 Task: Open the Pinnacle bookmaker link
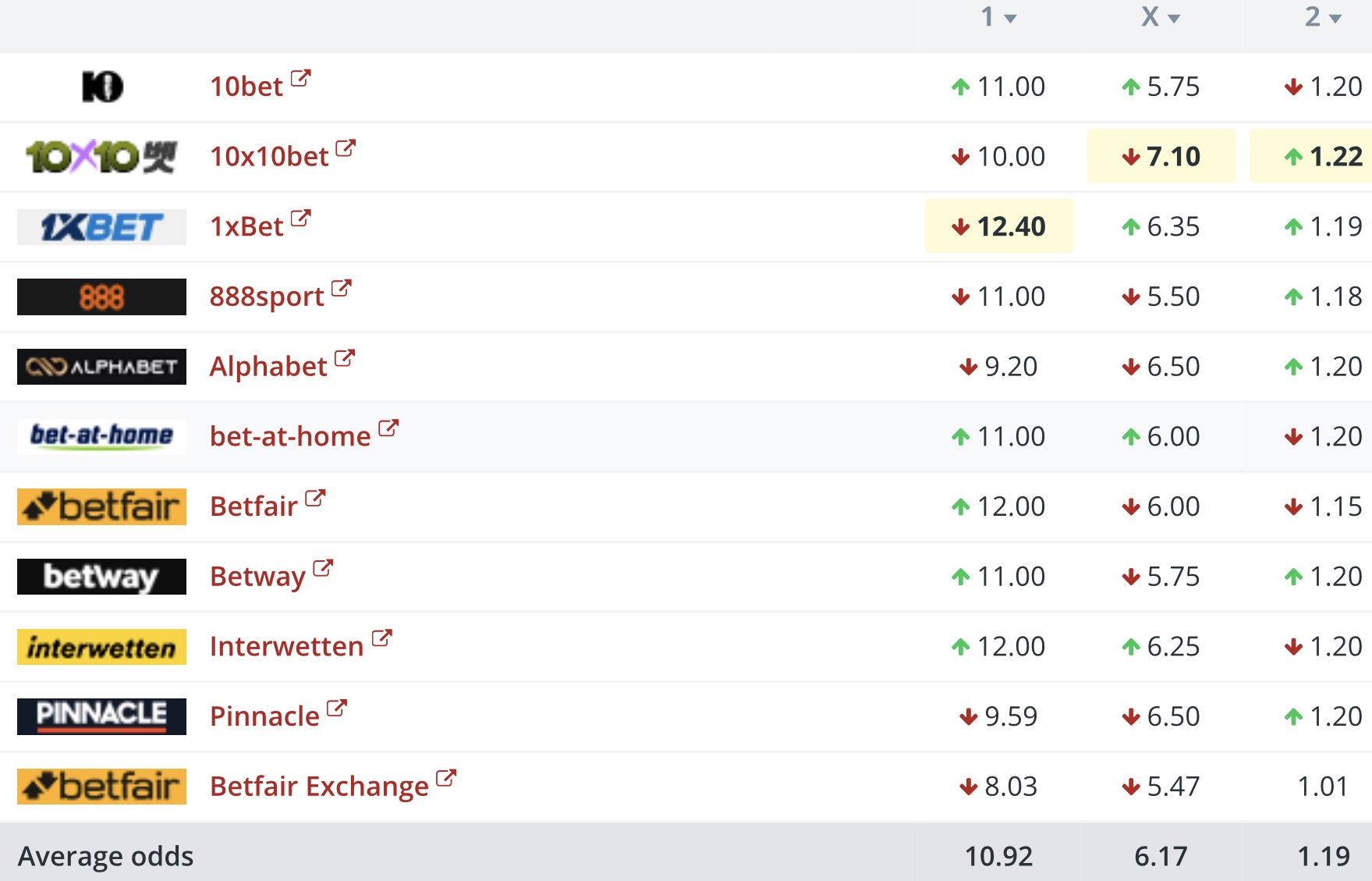coord(264,716)
